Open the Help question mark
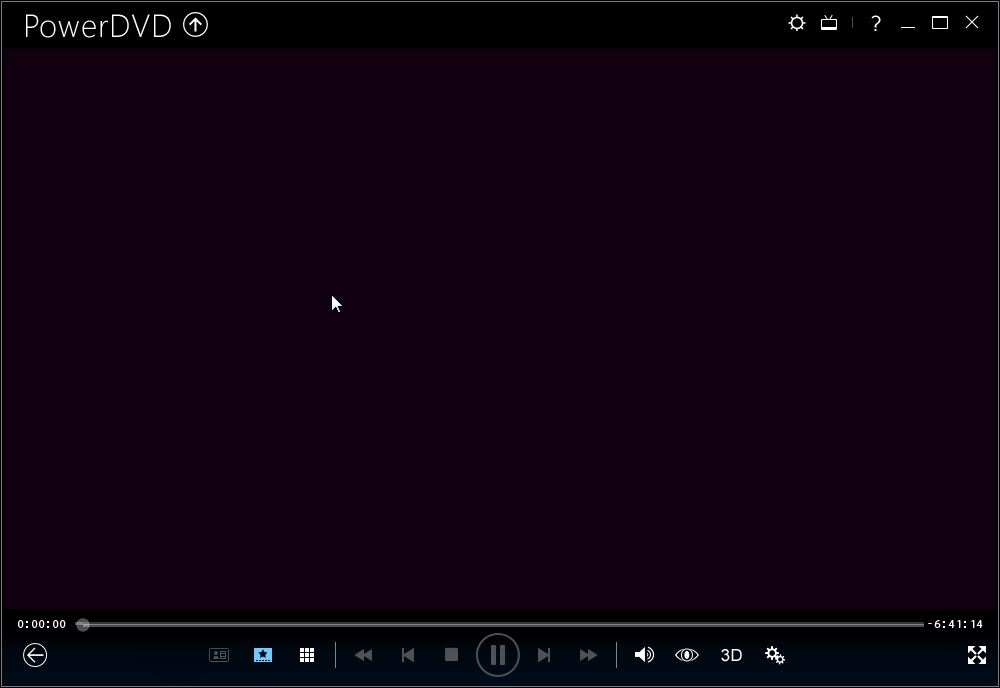Image resolution: width=1000 pixels, height=688 pixels. tap(876, 24)
